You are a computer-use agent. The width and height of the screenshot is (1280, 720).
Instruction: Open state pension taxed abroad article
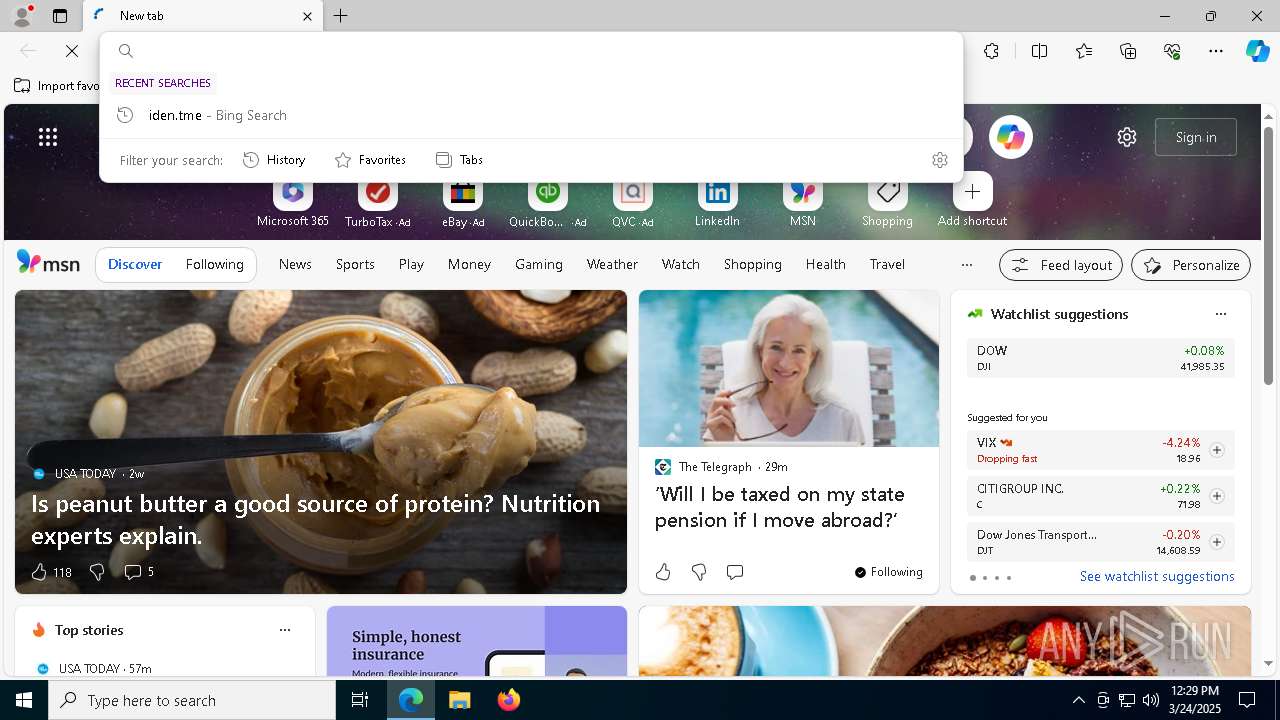[780, 507]
